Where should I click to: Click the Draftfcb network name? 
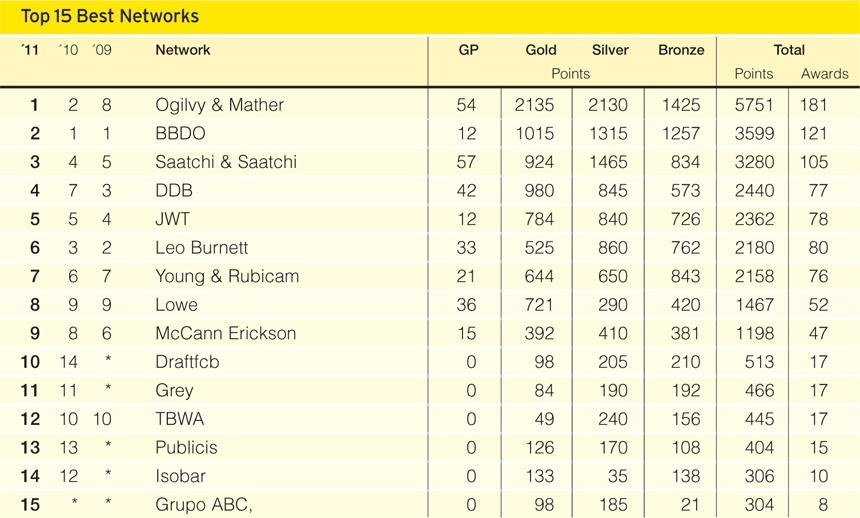tap(187, 362)
